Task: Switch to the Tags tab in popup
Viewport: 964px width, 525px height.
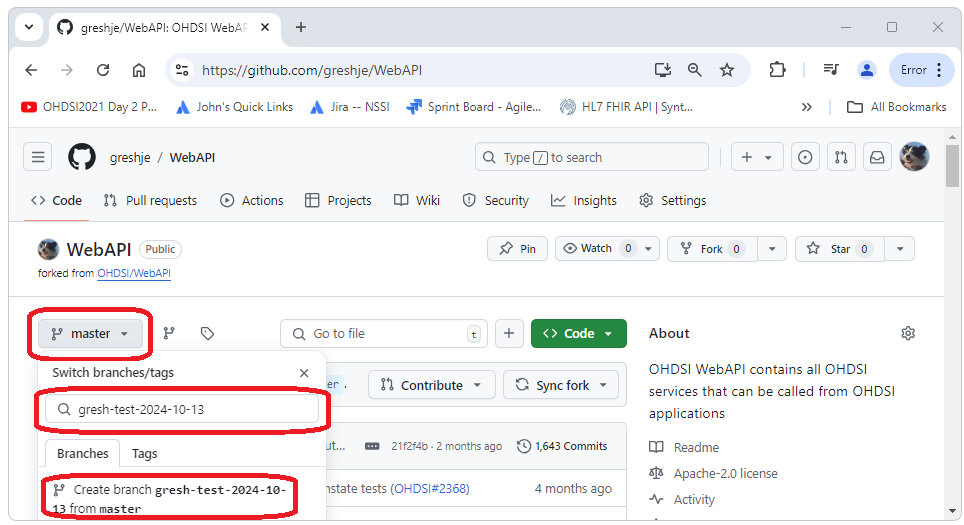Action: point(144,454)
